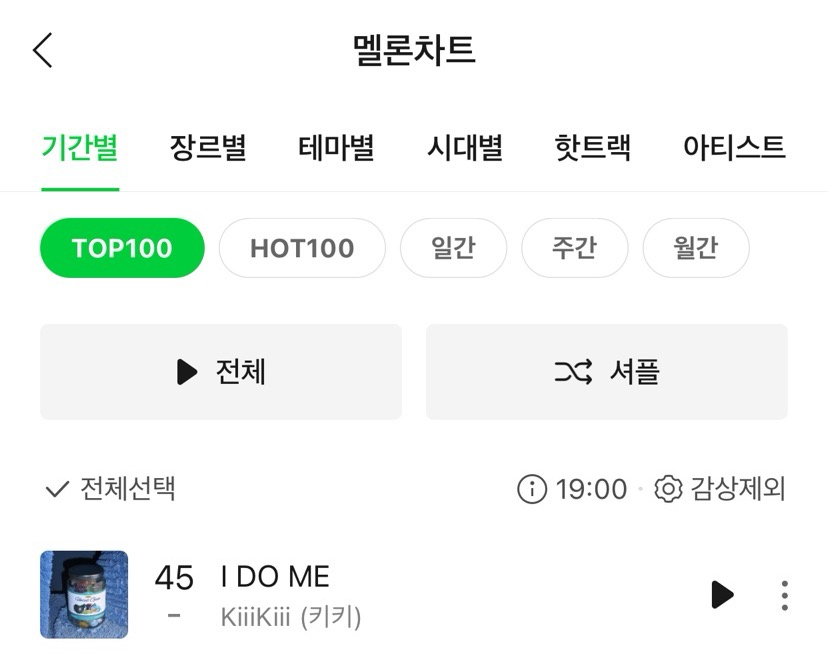Open the 장르별 tab
828x668 pixels.
coord(208,147)
